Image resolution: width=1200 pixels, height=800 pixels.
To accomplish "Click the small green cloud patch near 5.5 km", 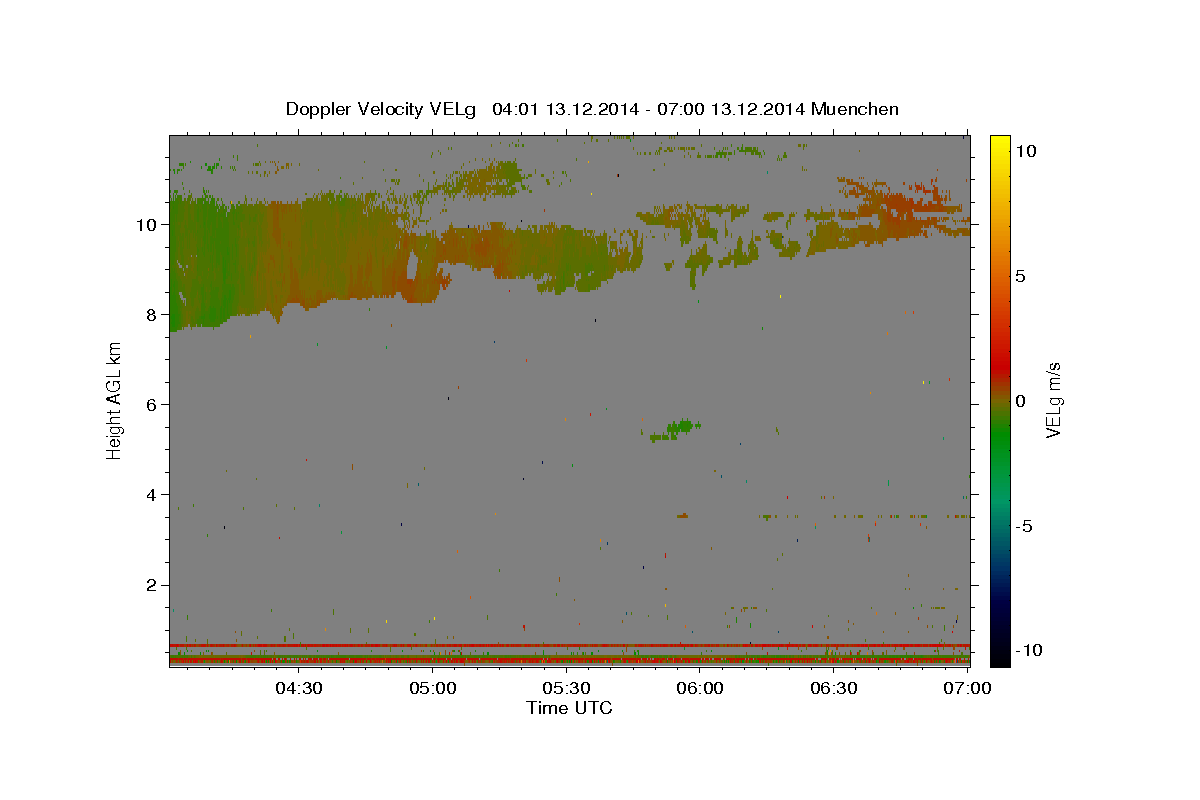I will (x=677, y=429).
